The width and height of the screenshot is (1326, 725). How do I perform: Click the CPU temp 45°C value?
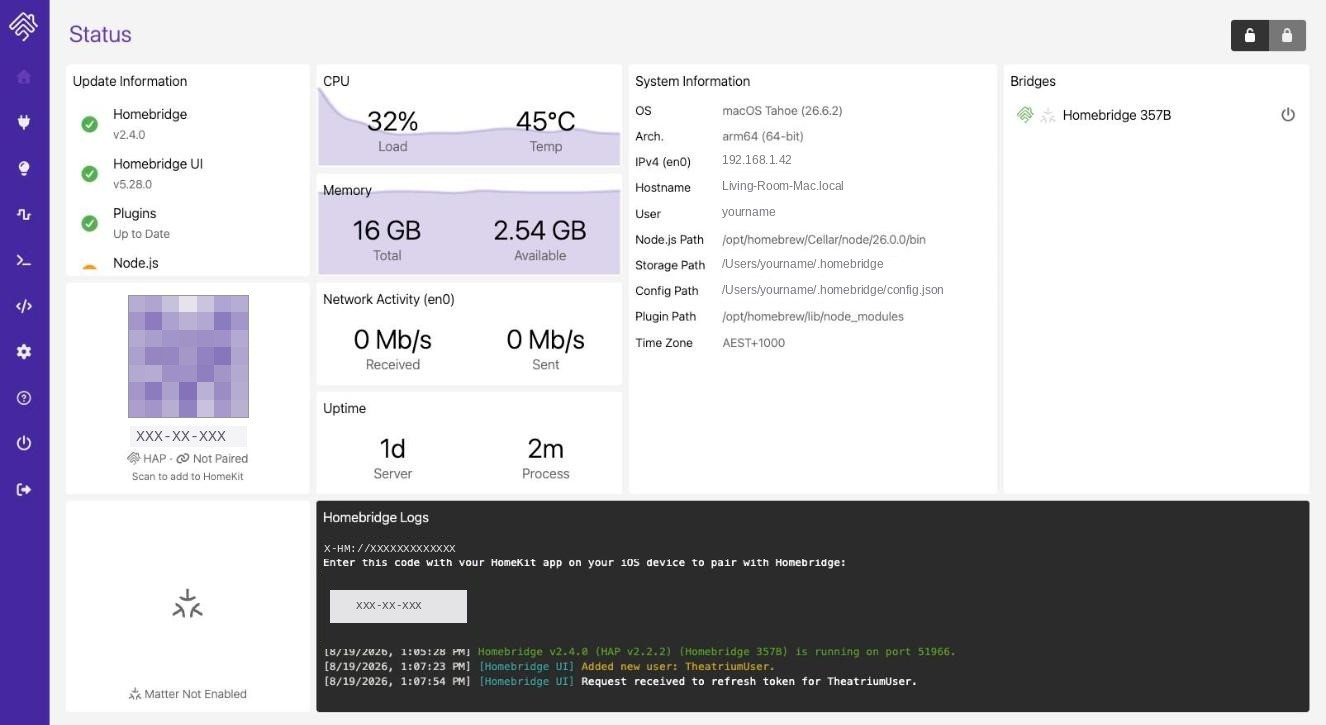545,121
